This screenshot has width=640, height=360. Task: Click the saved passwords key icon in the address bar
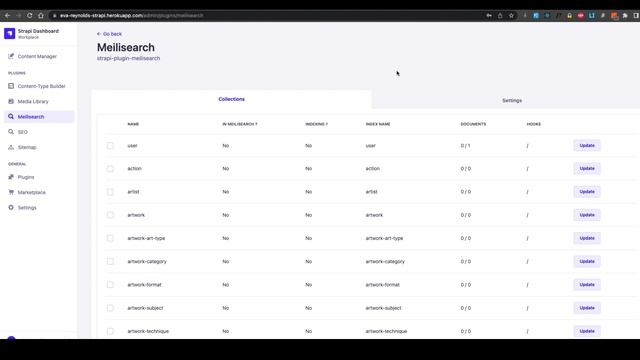489,16
